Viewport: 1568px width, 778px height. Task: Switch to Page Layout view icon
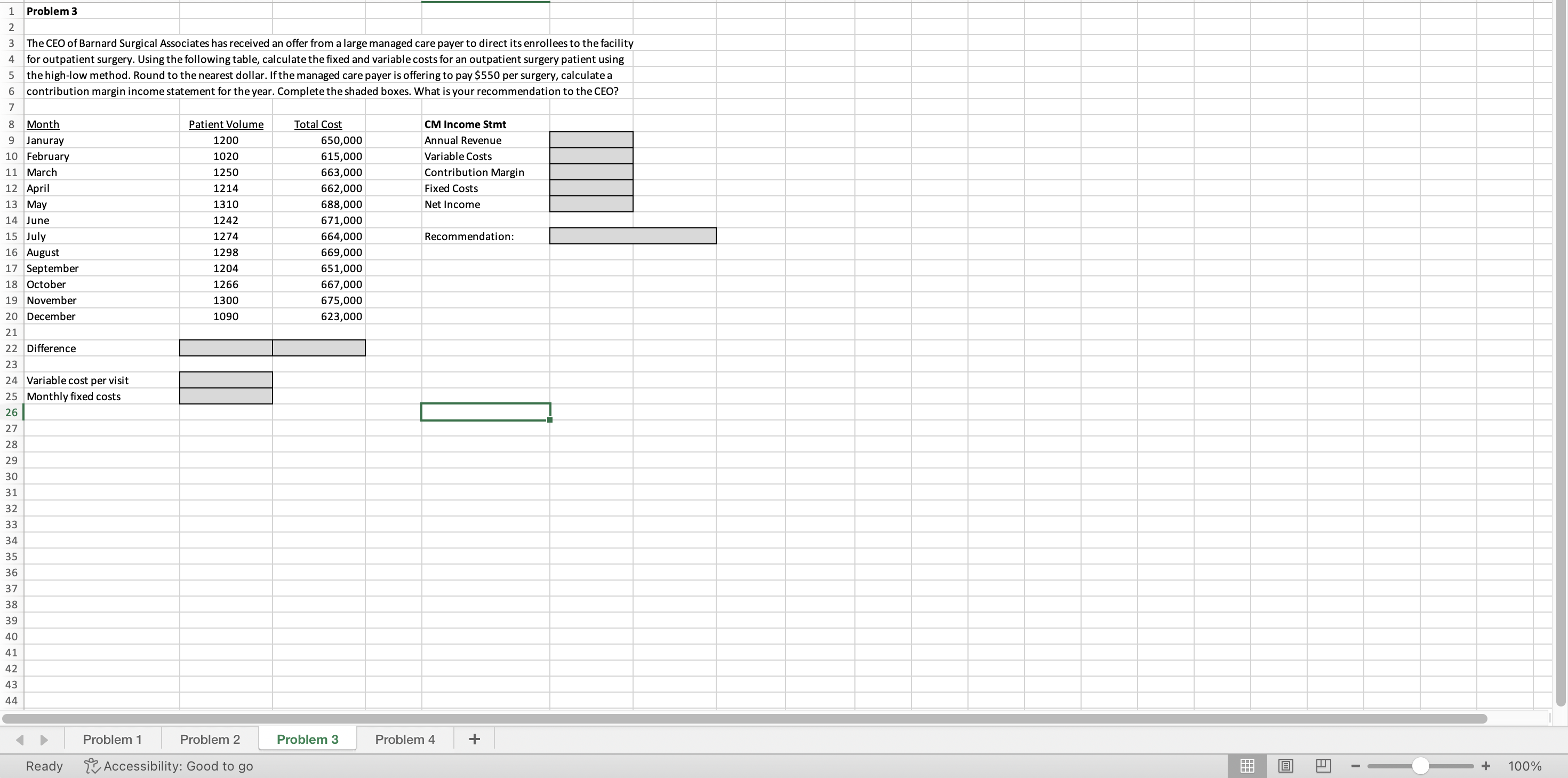click(x=1285, y=766)
